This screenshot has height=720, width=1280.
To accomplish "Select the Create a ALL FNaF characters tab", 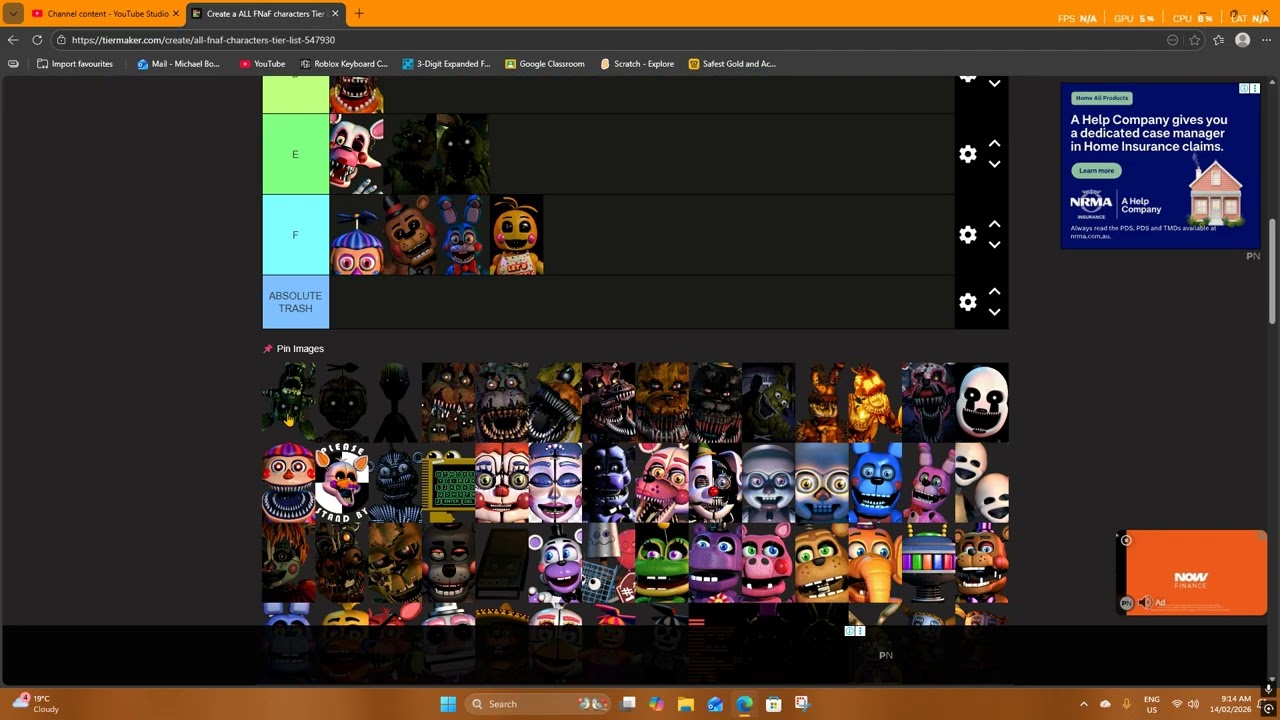I will [264, 14].
